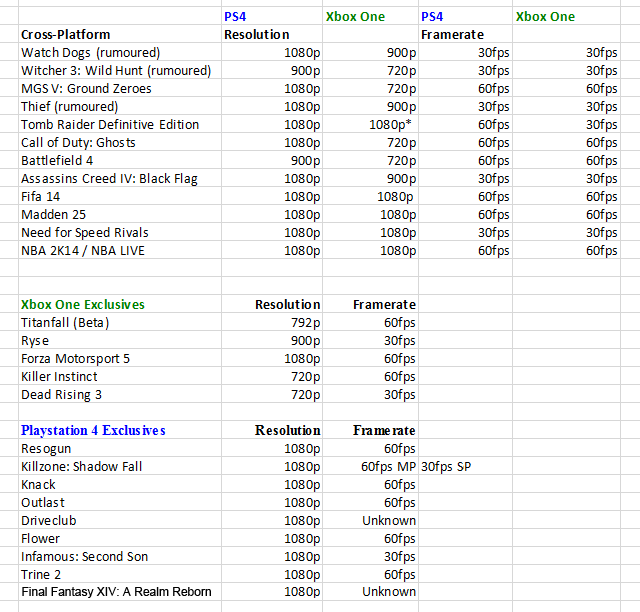Viewport: 640px width, 612px height.
Task: Click Driveclub's Unknown framerate cell
Action: pyautogui.click(x=370, y=520)
